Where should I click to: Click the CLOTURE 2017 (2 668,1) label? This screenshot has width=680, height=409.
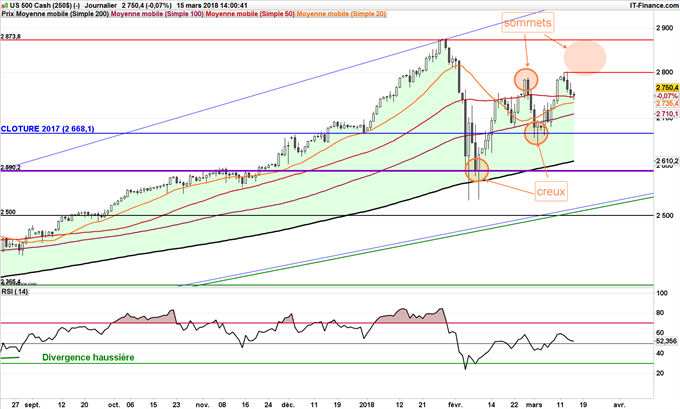tap(47, 129)
